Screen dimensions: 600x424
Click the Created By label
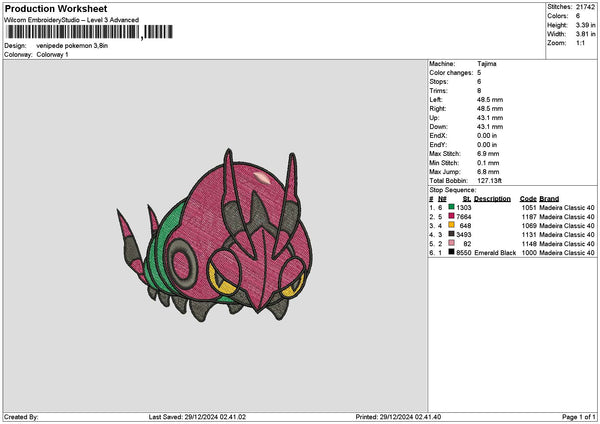click(21, 417)
